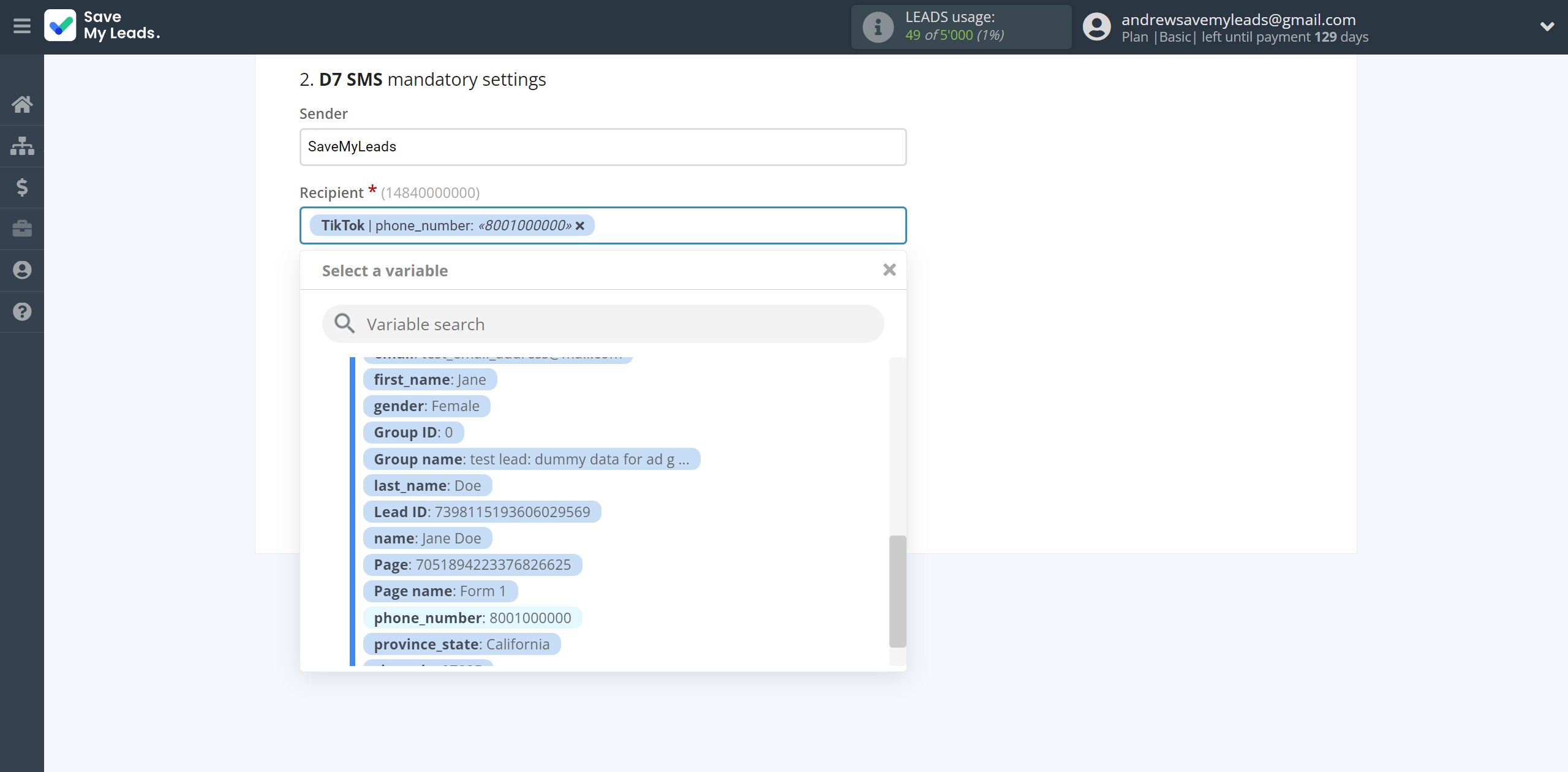Edit the Sender input field
Image resolution: width=1568 pixels, height=772 pixels.
pyautogui.click(x=603, y=146)
